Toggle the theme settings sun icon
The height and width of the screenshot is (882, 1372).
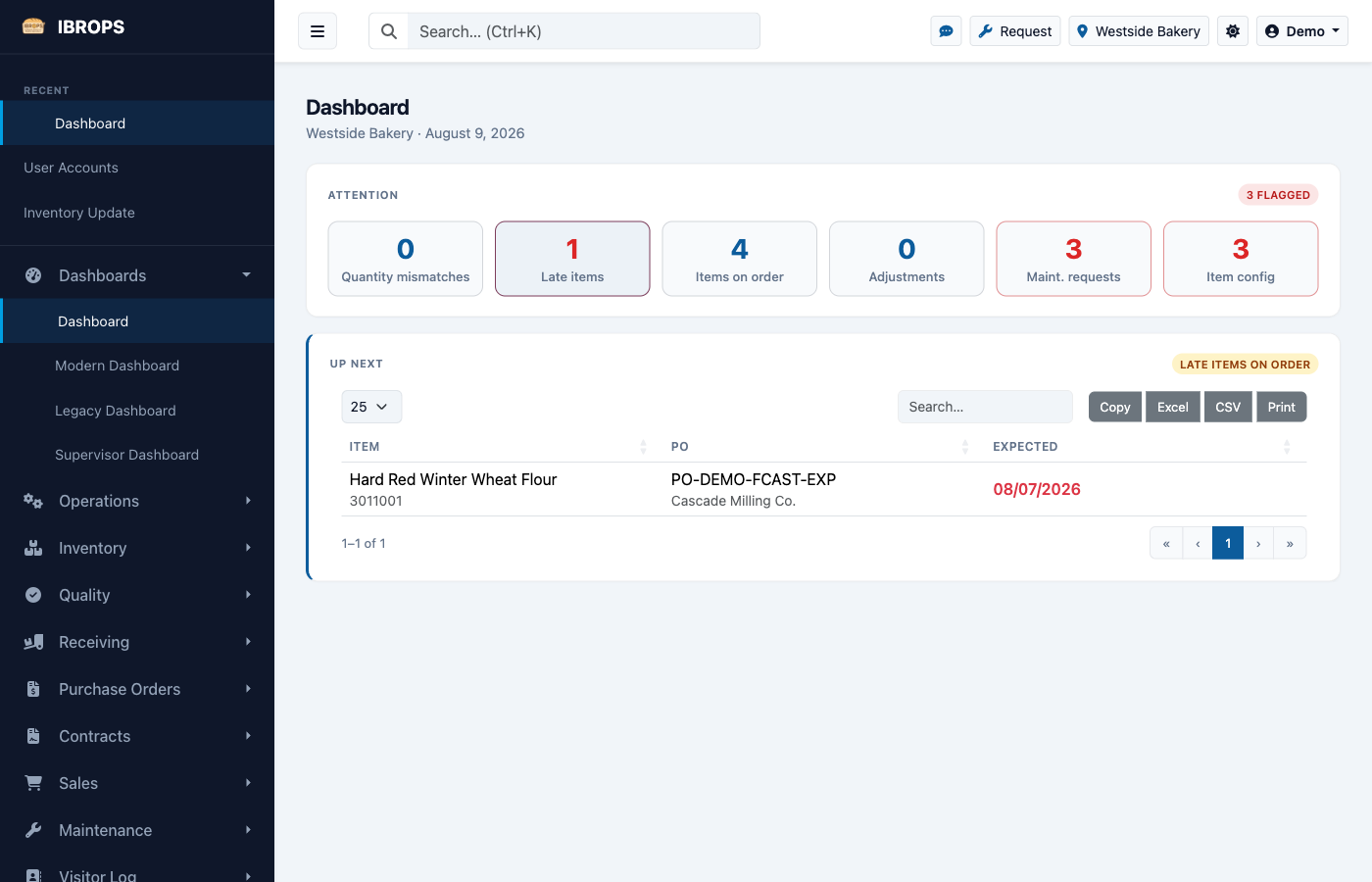[x=1233, y=31]
